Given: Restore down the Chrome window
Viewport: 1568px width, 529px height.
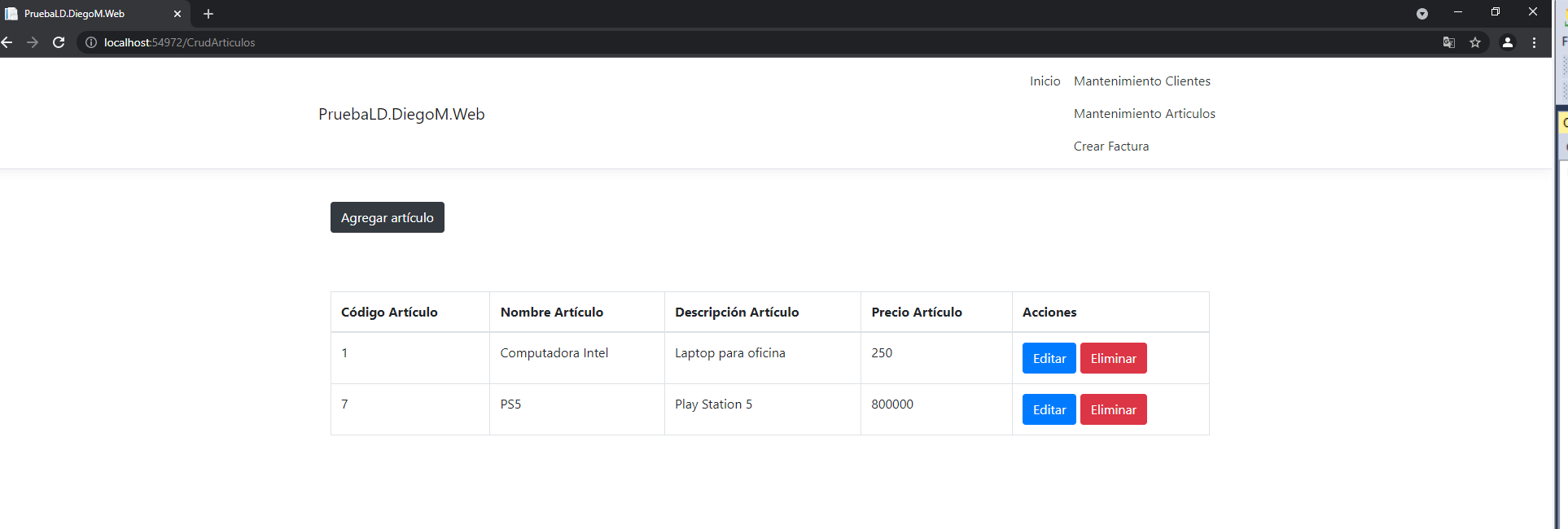Looking at the screenshot, I should coord(1496,12).
